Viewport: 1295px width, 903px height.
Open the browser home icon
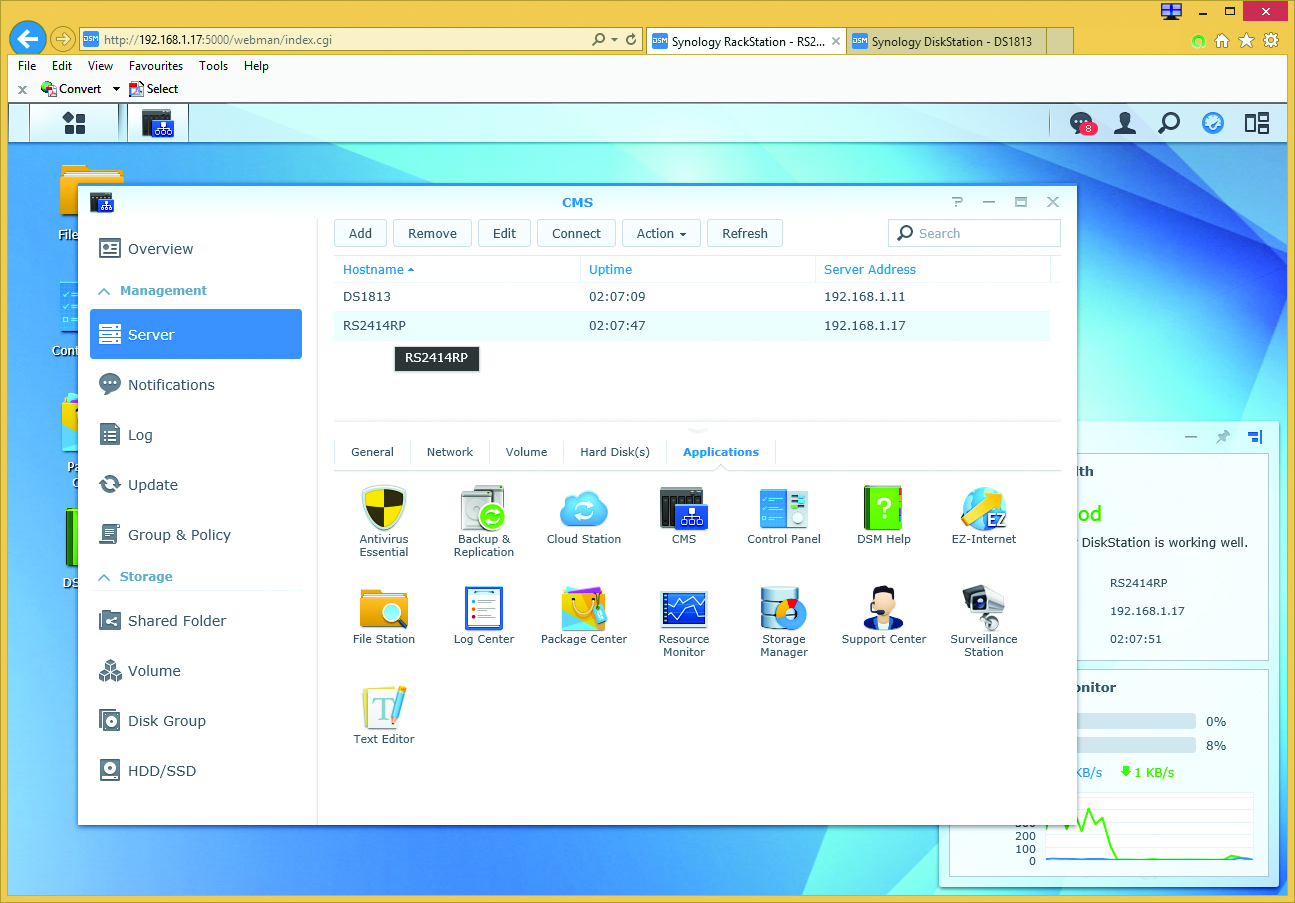tap(1221, 41)
